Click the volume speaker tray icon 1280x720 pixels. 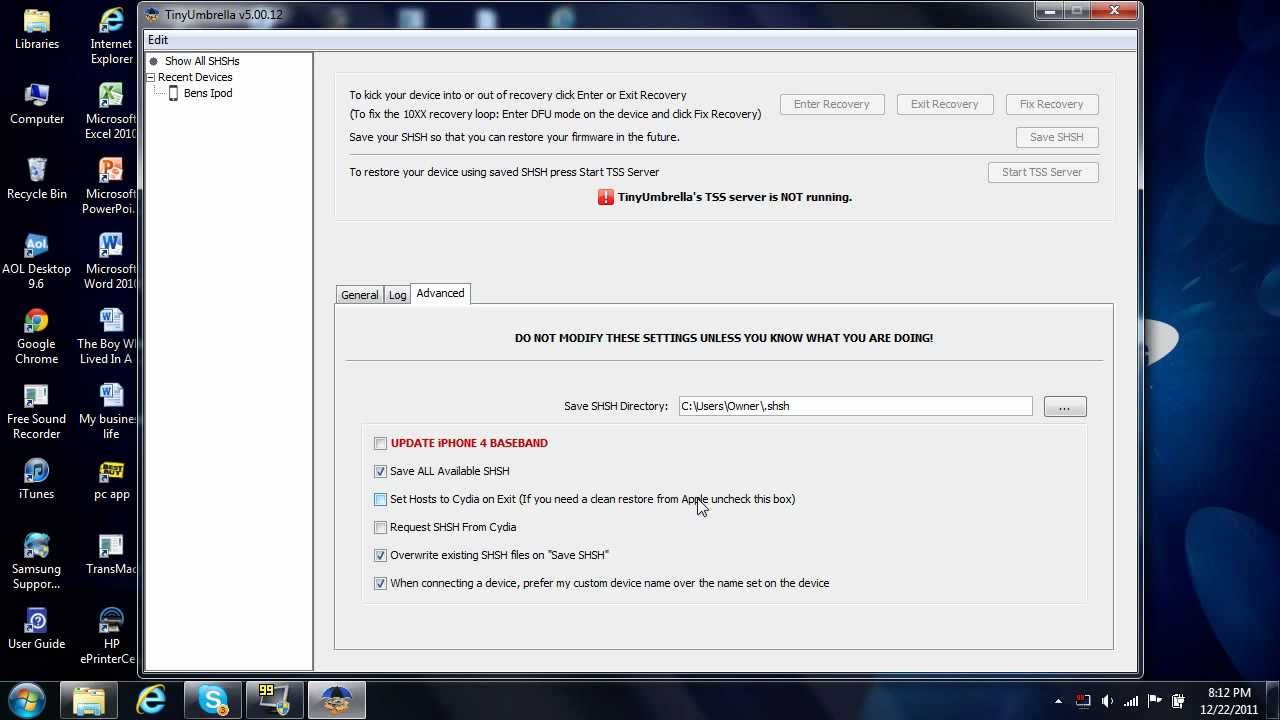pyautogui.click(x=1107, y=701)
